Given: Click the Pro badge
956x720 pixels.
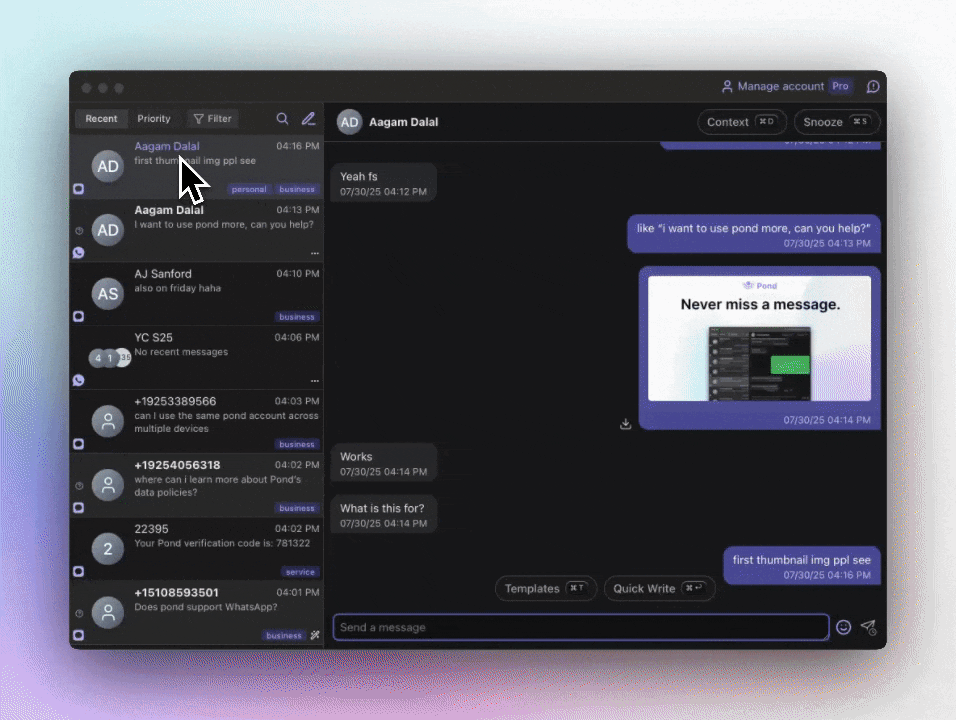Looking at the screenshot, I should [840, 87].
